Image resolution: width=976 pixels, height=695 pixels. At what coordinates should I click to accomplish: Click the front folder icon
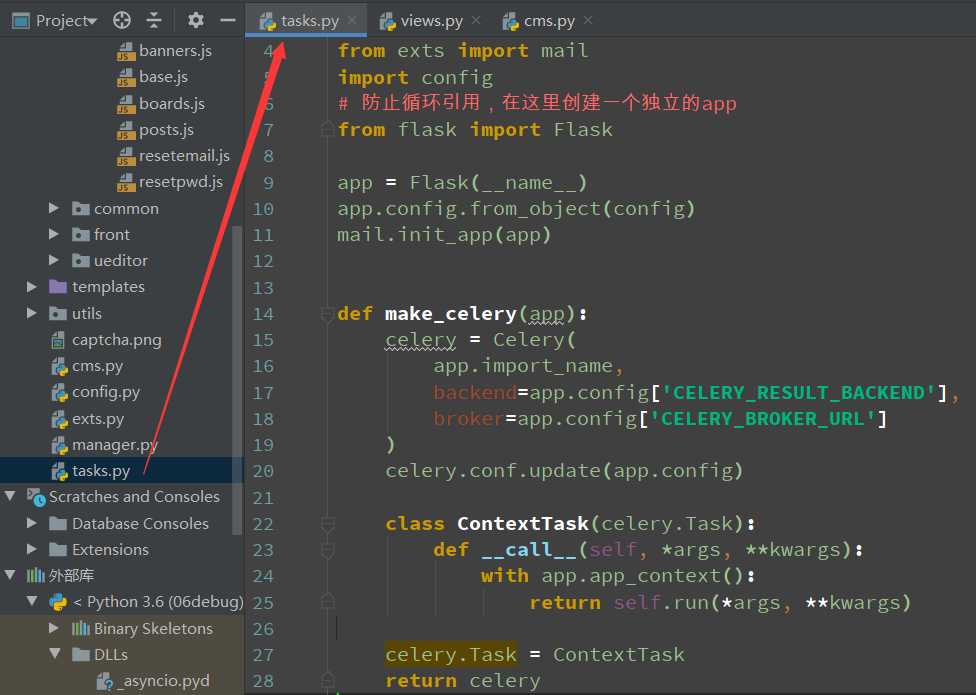(81, 235)
